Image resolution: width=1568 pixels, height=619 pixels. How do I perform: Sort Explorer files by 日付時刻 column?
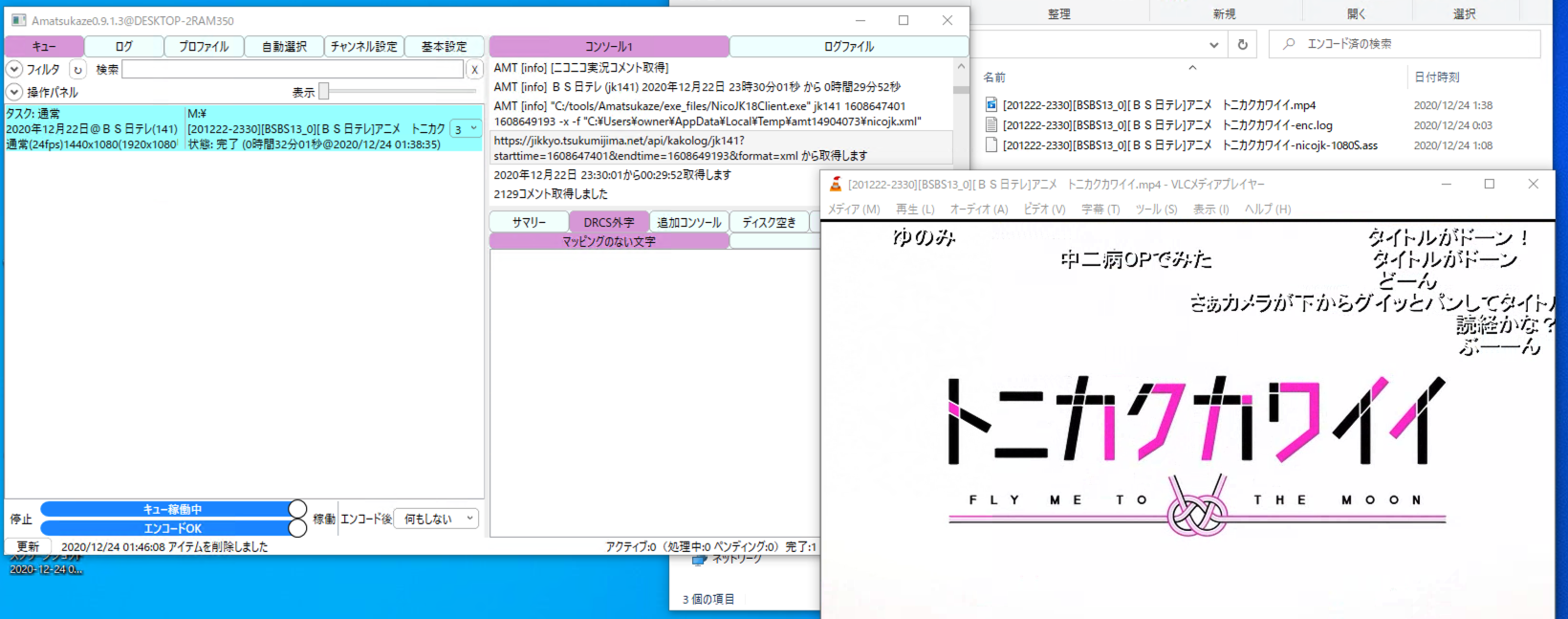click(1437, 77)
